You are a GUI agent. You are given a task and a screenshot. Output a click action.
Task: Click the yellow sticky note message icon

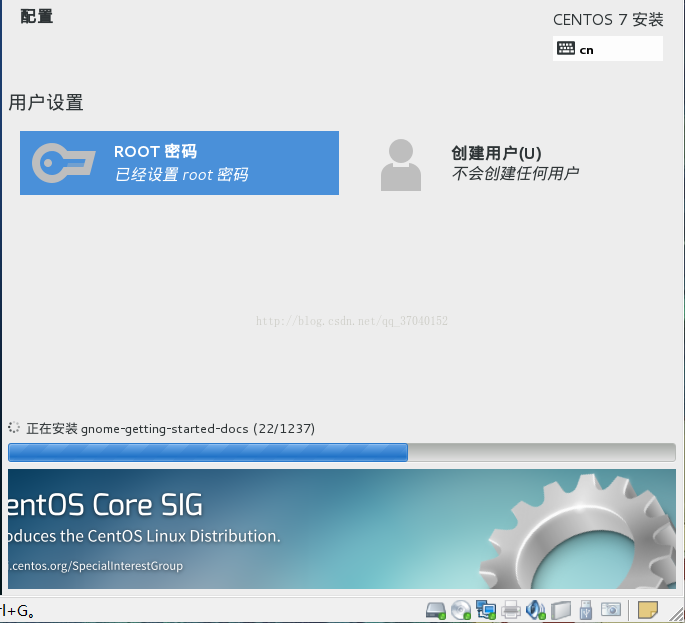click(x=648, y=610)
